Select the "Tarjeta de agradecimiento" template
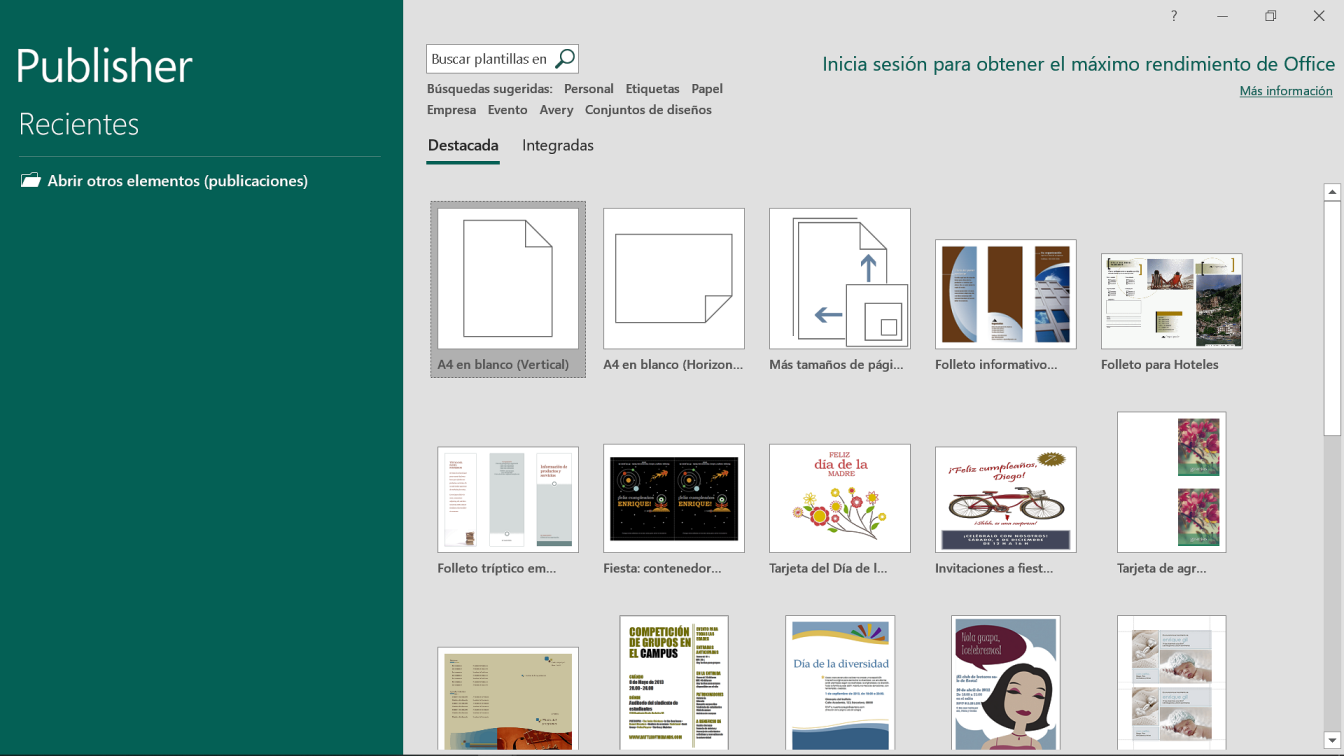The width and height of the screenshot is (1344, 756). [1171, 482]
